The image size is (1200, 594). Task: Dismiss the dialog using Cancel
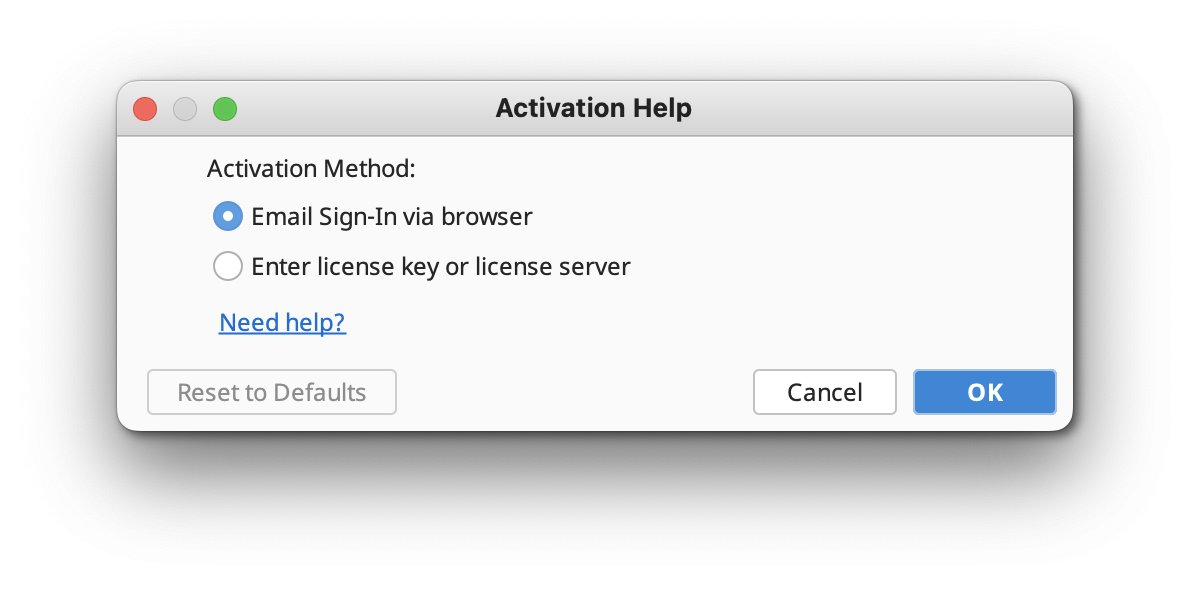coord(824,392)
